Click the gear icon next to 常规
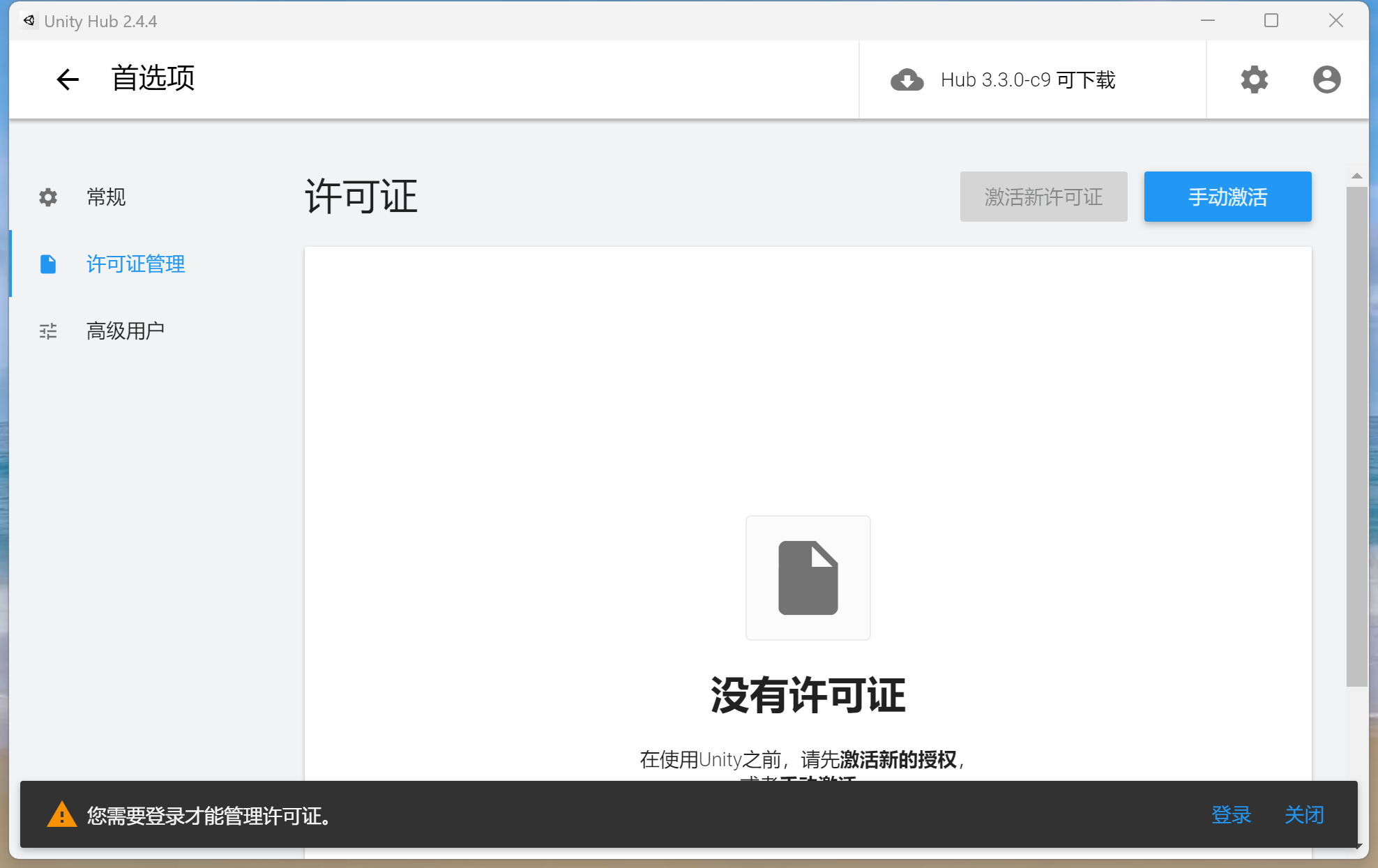This screenshot has height=868, width=1378. coord(48,197)
